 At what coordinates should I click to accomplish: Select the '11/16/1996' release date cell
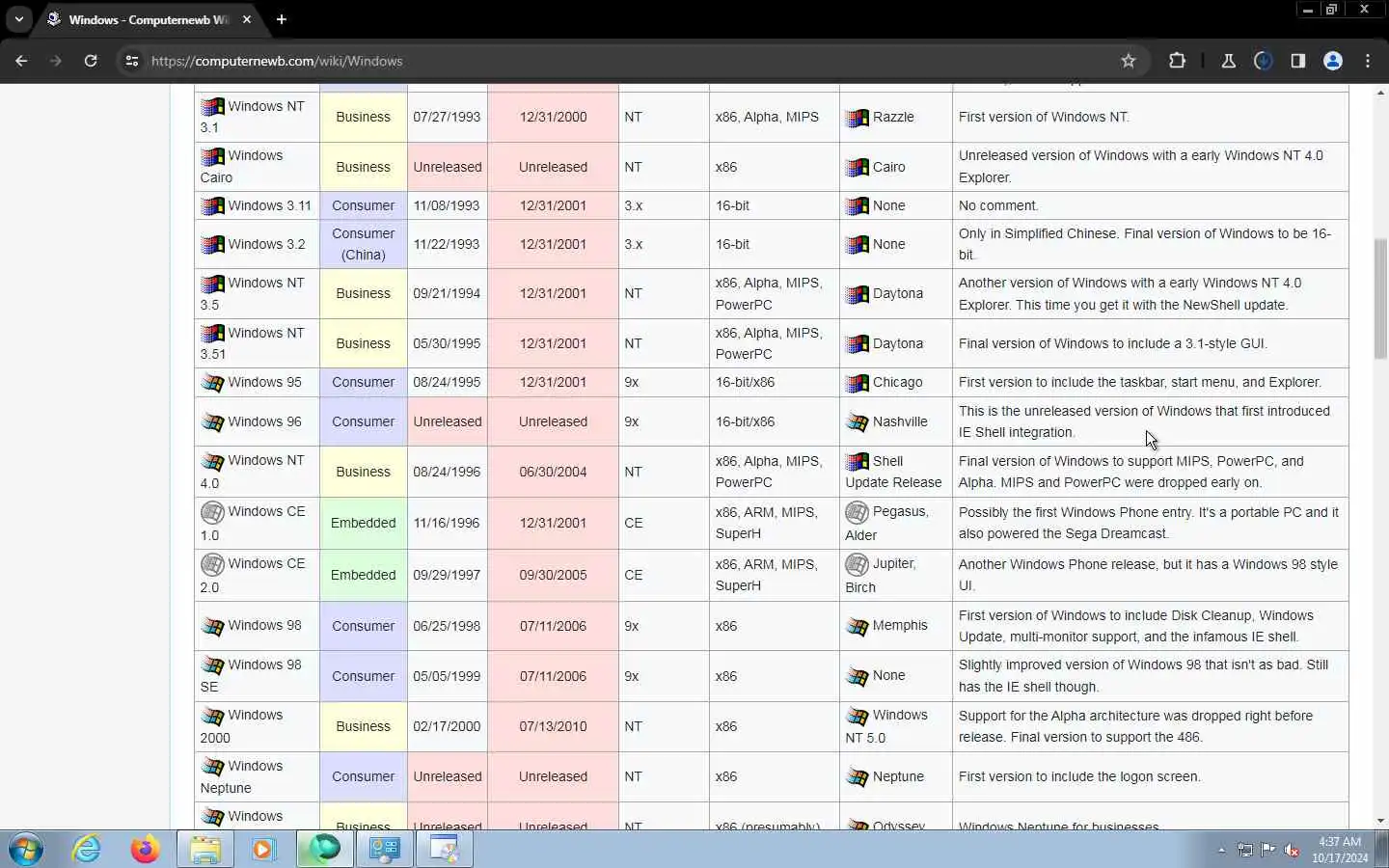[447, 523]
